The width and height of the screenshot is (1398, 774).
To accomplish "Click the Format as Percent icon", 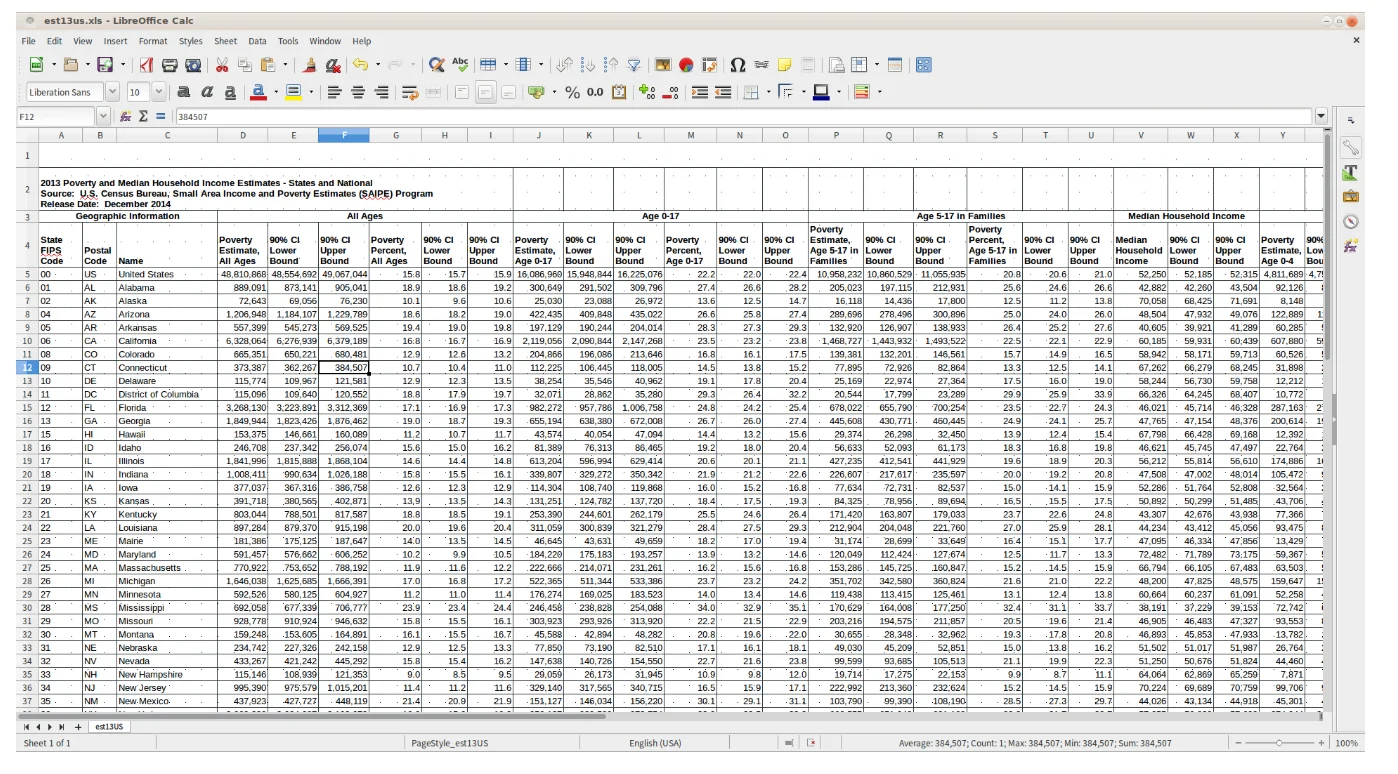I will click(x=572, y=92).
